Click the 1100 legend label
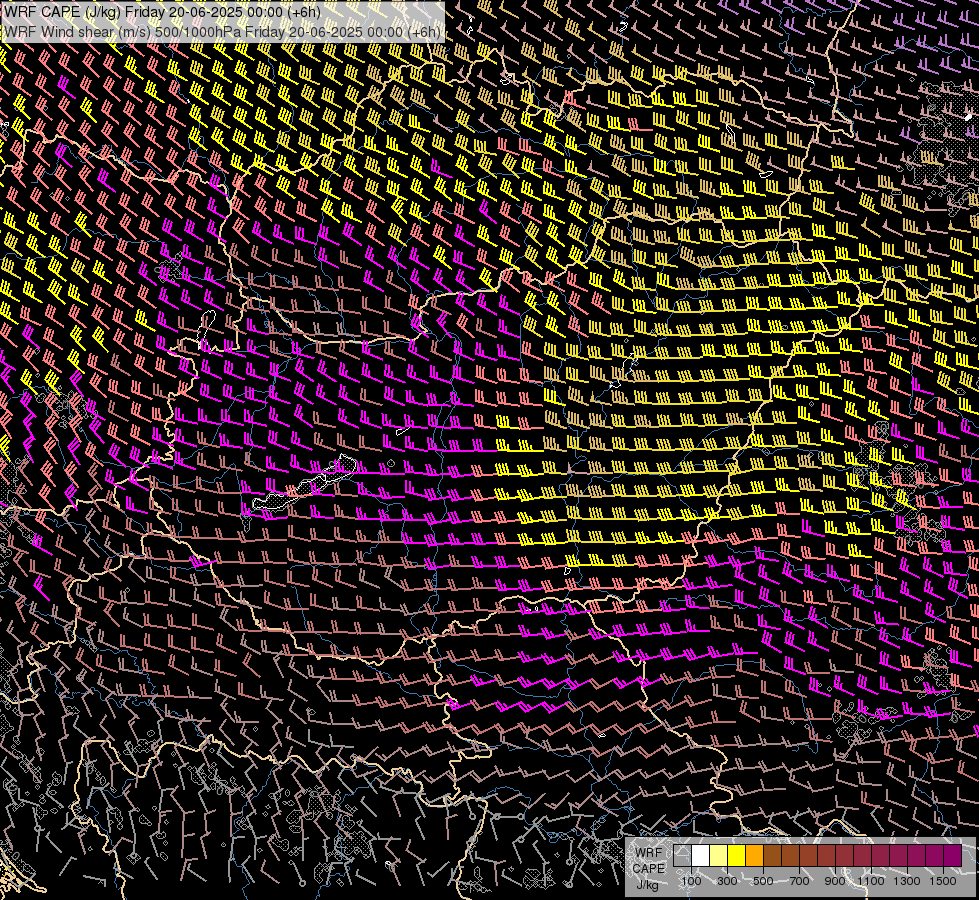 click(x=871, y=881)
